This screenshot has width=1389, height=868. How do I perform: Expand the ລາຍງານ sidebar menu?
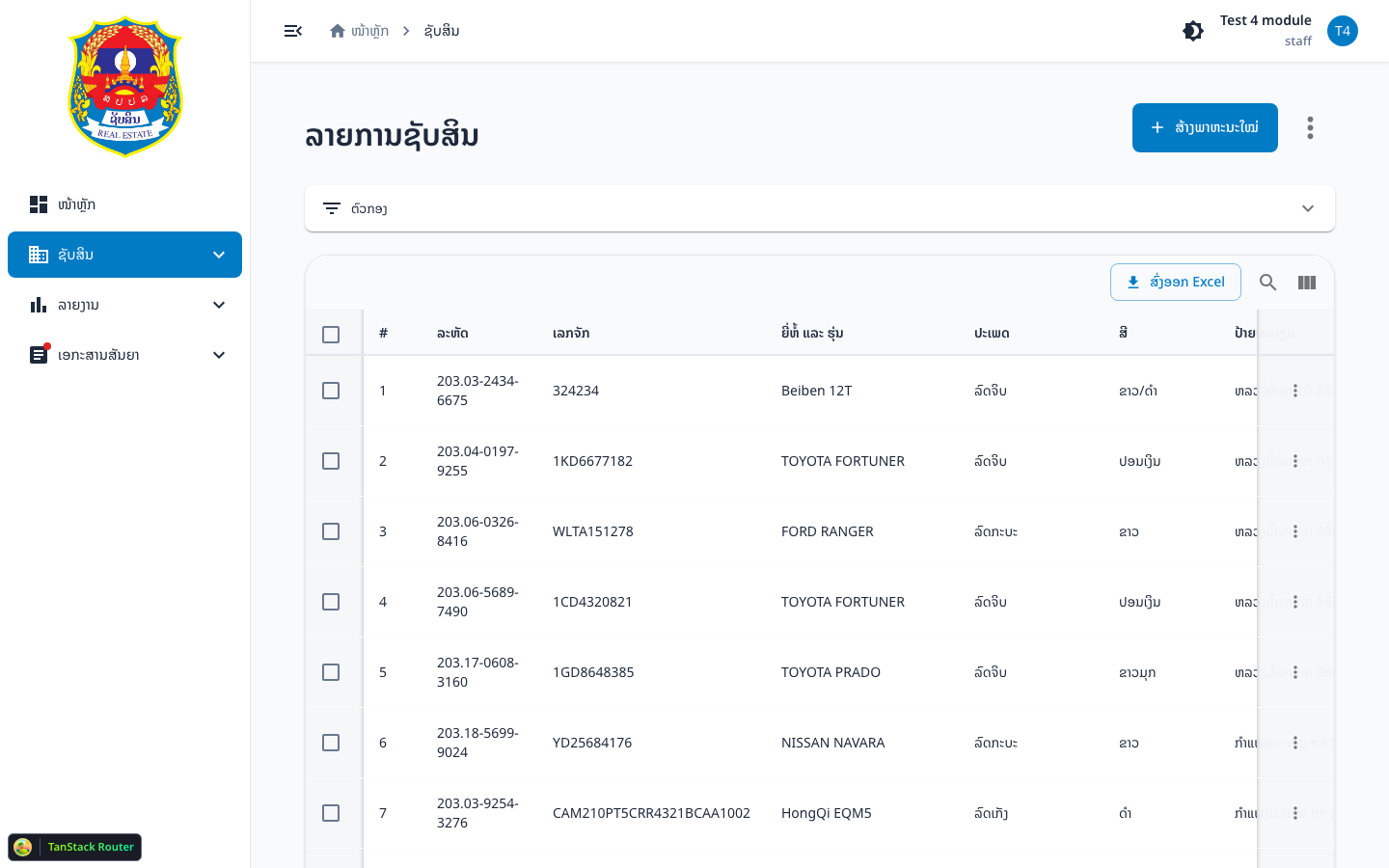(x=124, y=305)
